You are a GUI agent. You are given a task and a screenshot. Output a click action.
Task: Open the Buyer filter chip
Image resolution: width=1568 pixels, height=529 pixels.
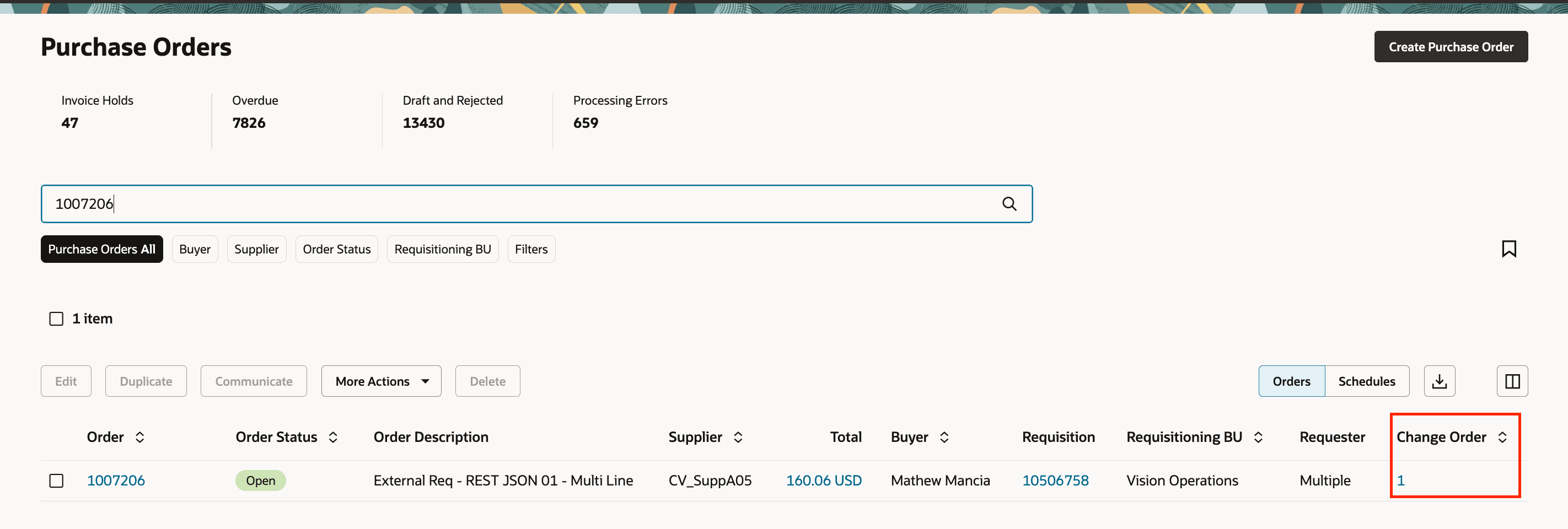pyautogui.click(x=195, y=249)
